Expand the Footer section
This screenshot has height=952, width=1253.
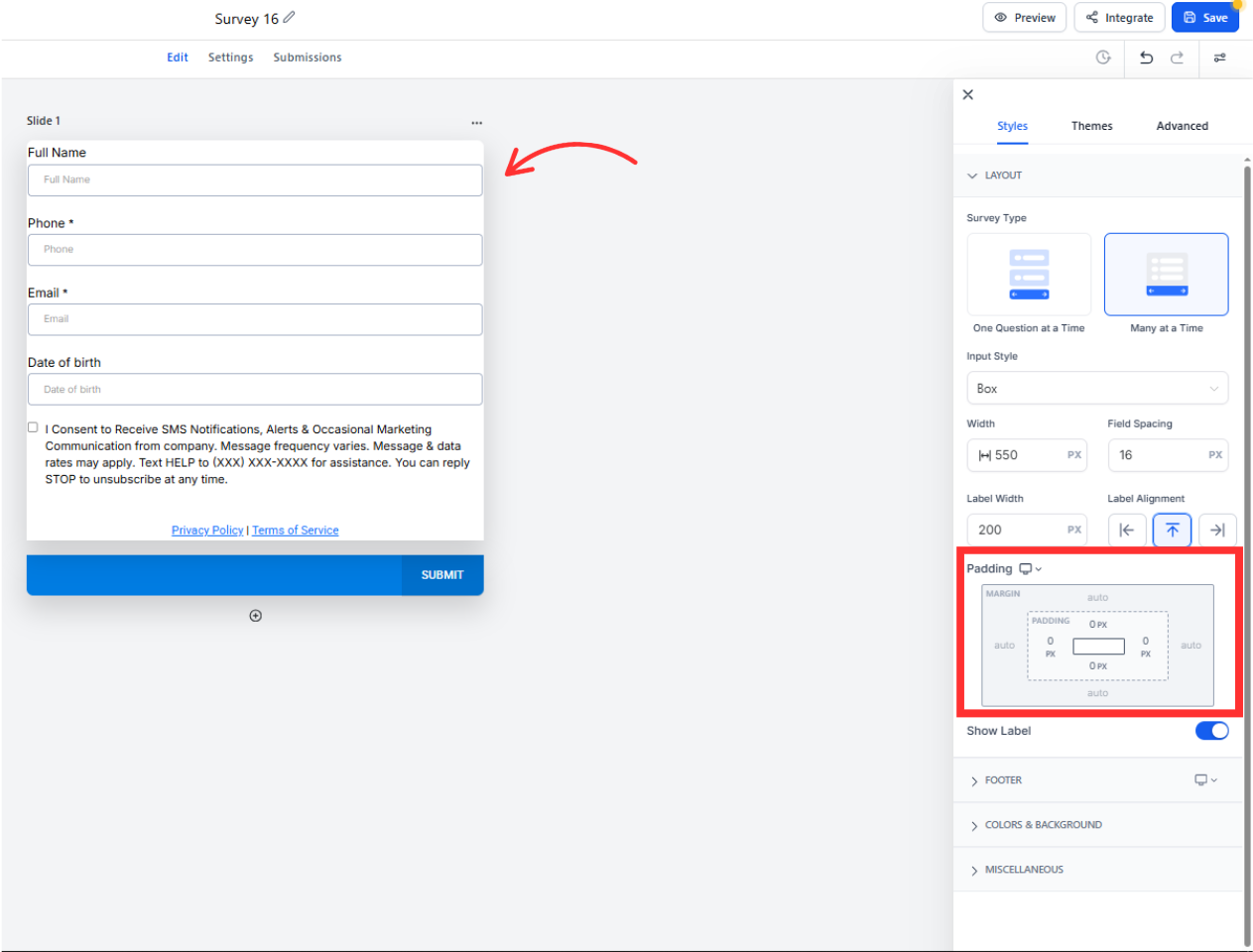tap(1003, 780)
